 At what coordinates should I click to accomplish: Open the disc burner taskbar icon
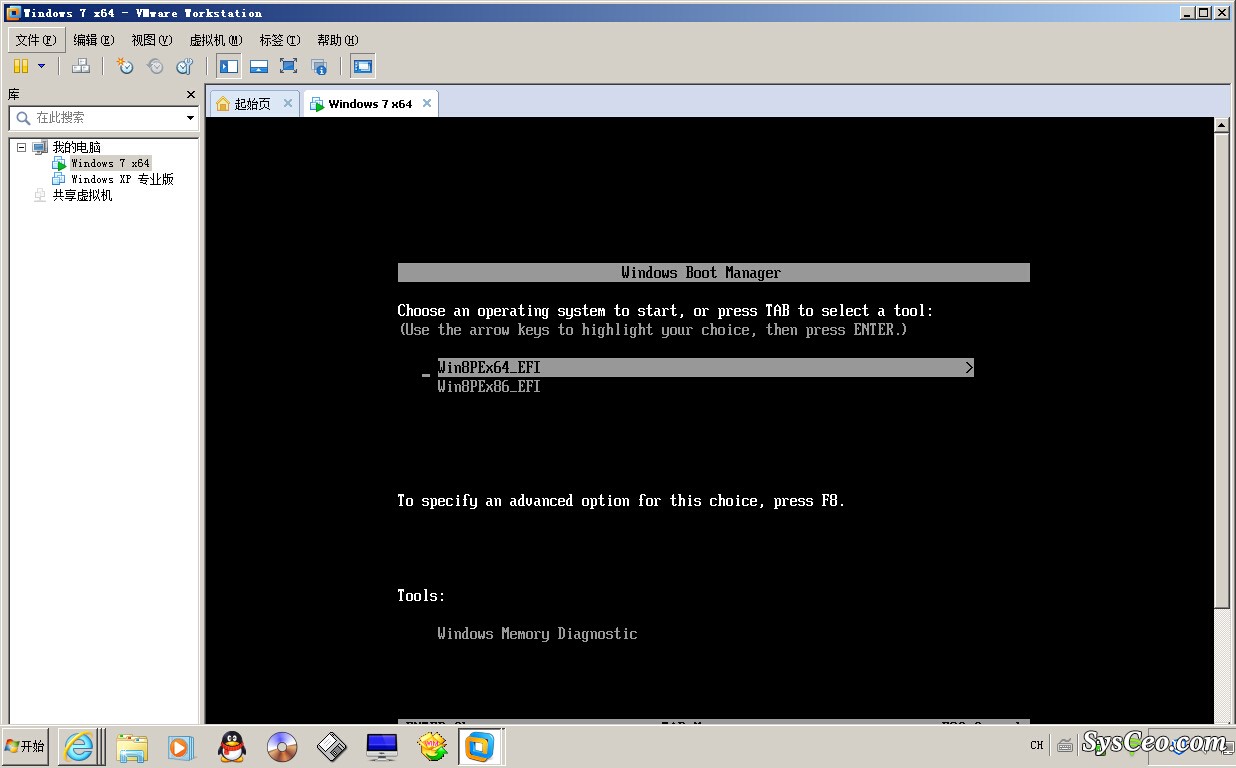pos(282,747)
